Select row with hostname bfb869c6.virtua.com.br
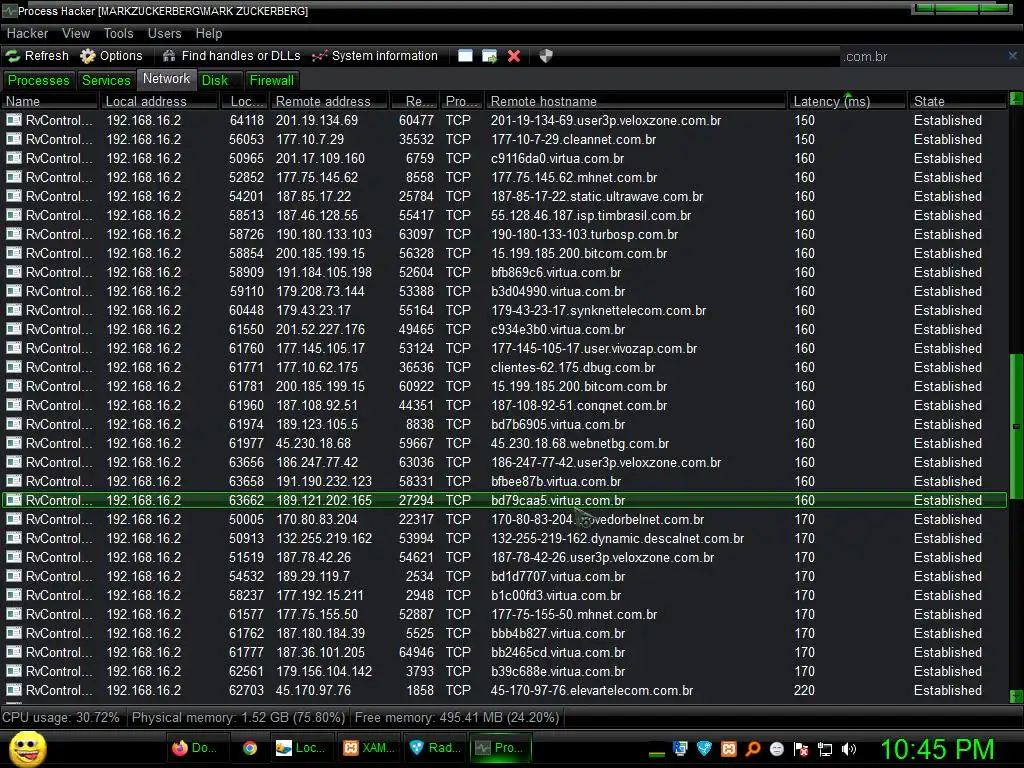Screen dimensions: 1024x768 (x=504, y=272)
